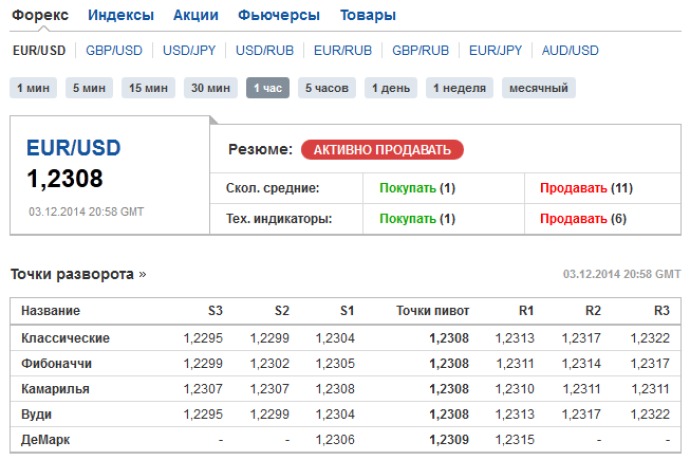Click the Классические row label

point(66,338)
